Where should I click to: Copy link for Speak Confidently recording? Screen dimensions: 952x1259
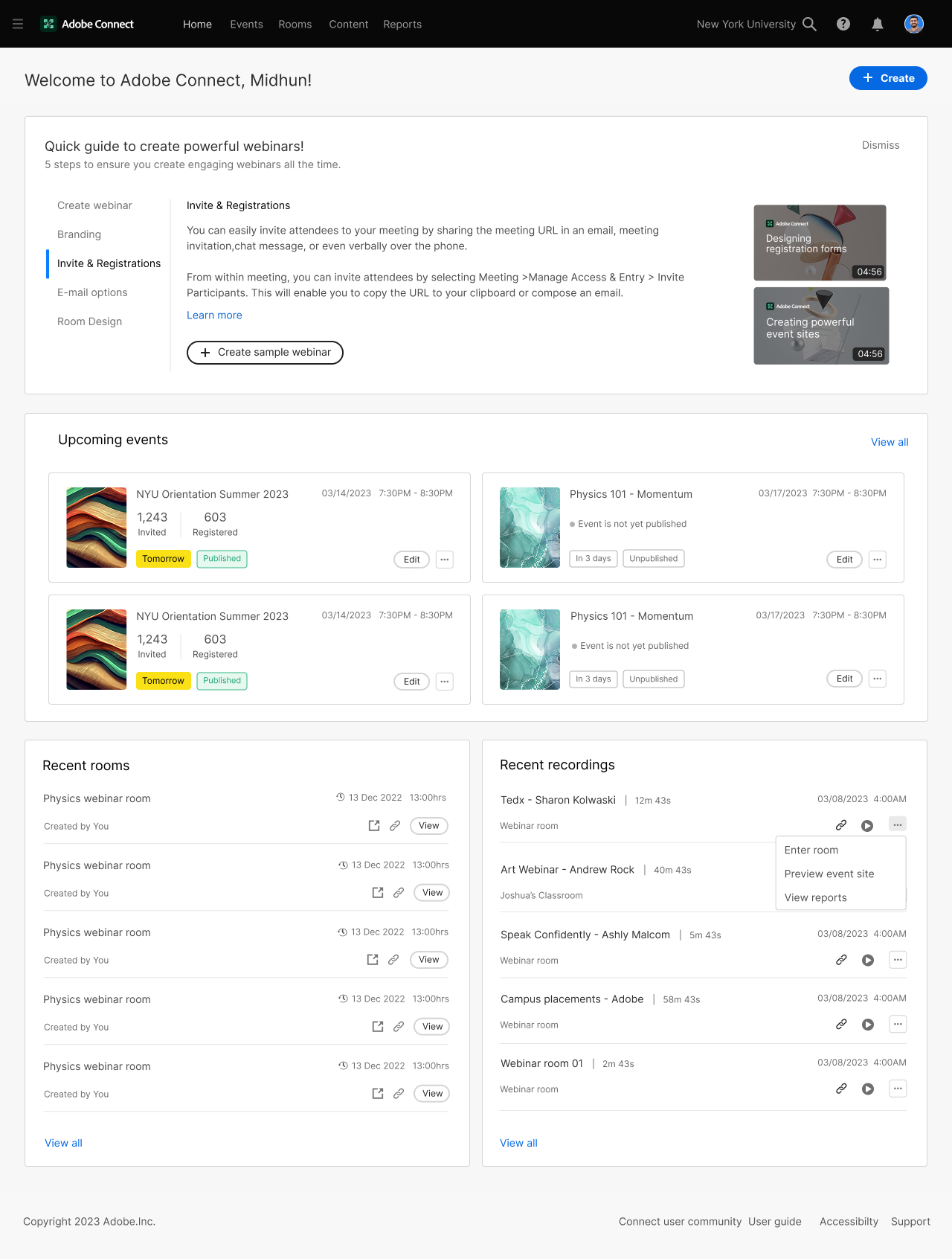point(841,960)
